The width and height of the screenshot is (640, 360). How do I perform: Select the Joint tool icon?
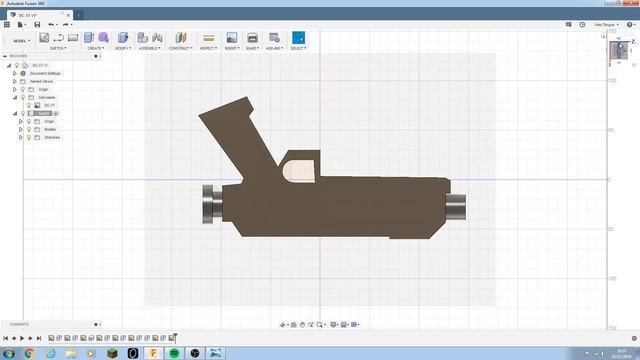pyautogui.click(x=157, y=38)
